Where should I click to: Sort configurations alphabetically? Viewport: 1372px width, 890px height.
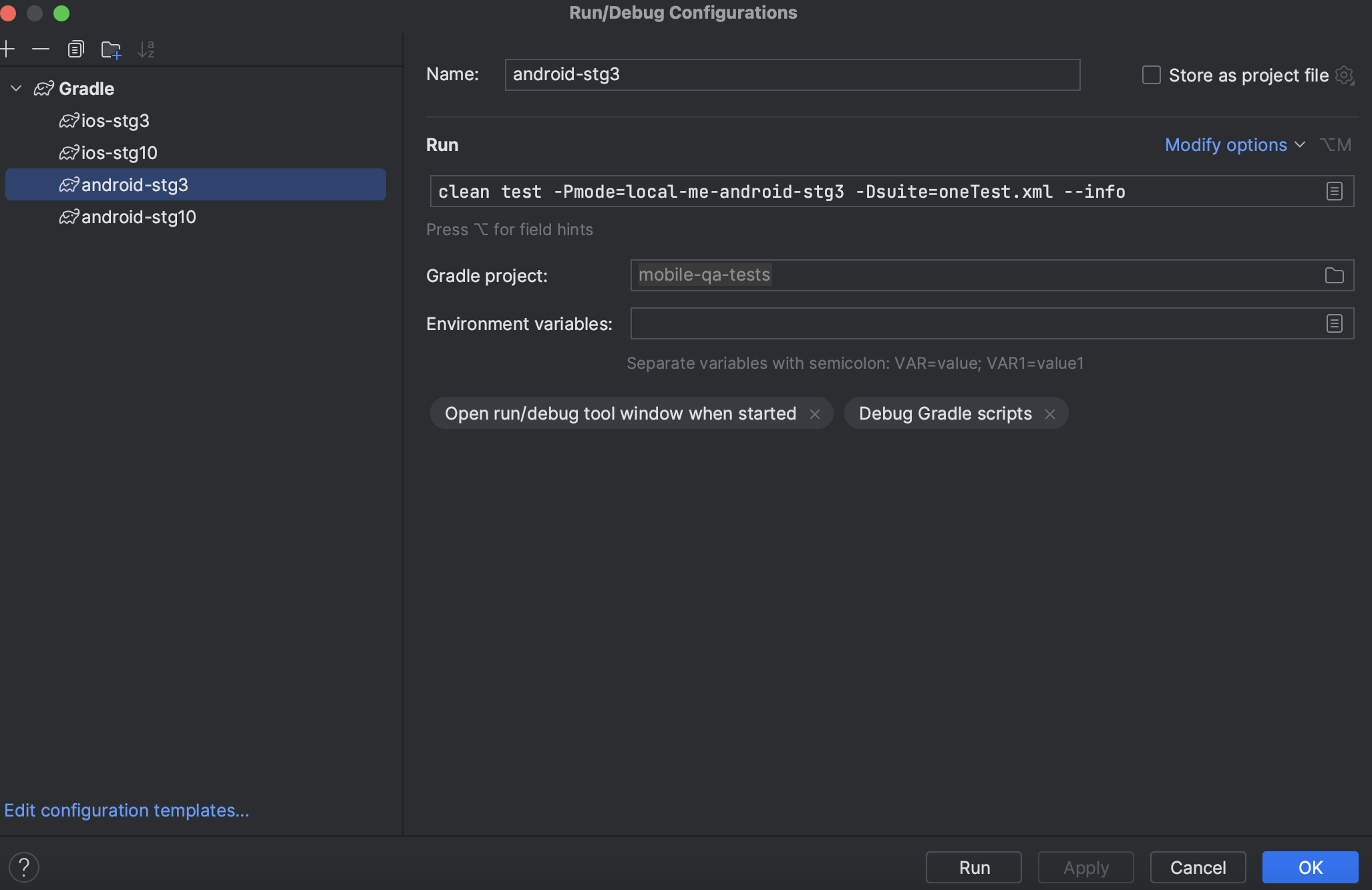(146, 49)
